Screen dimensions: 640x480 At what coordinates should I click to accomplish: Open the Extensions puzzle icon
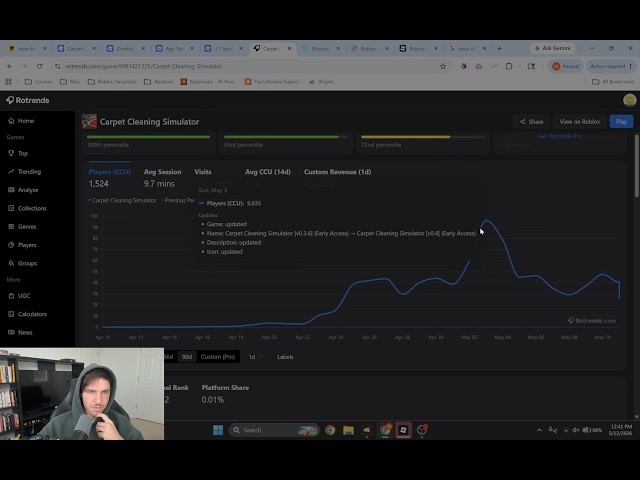coord(509,66)
